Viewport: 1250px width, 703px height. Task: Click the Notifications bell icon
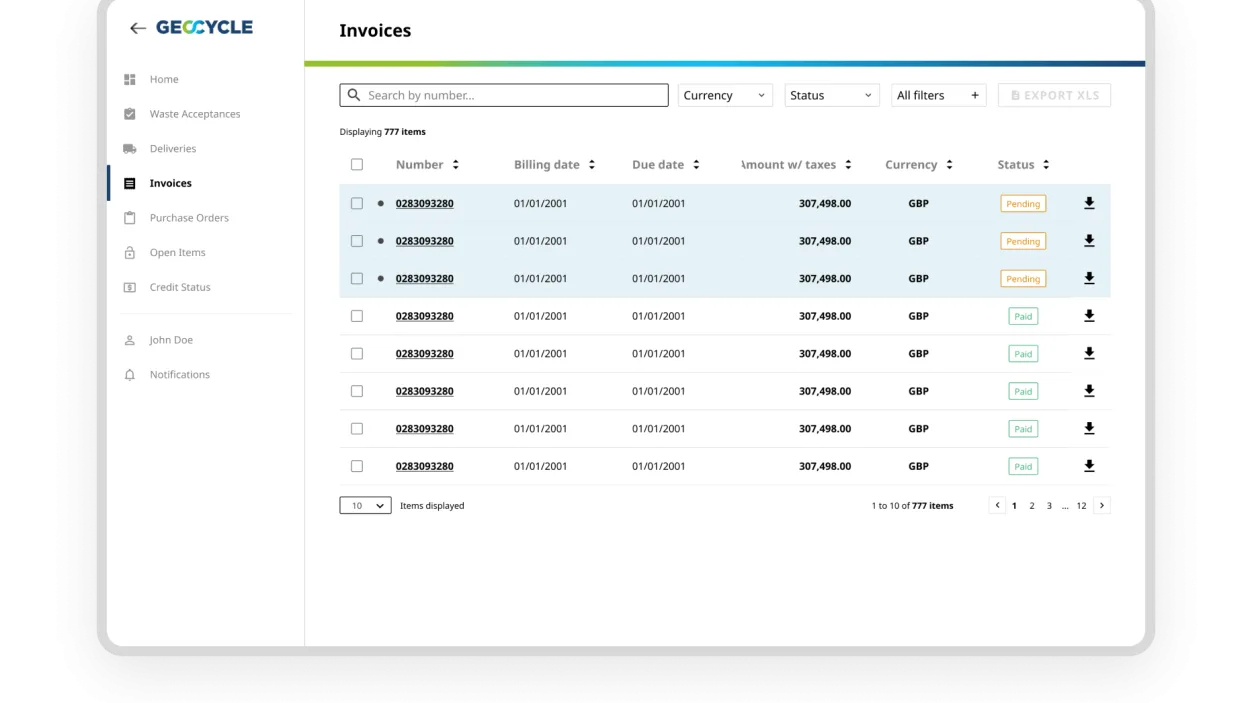click(x=129, y=375)
